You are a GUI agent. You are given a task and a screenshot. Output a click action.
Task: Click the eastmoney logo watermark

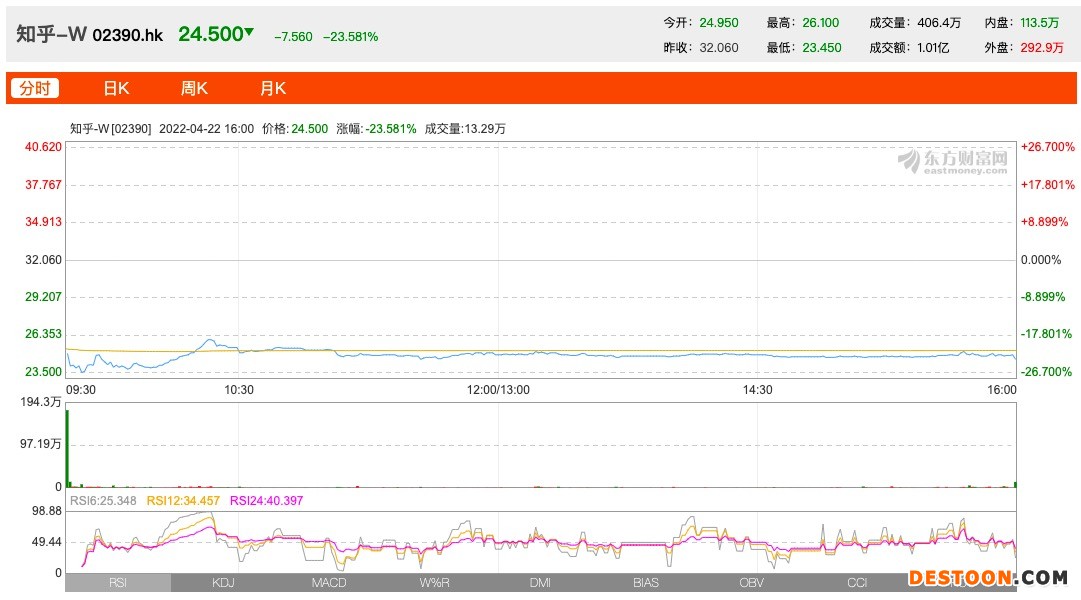pyautogui.click(x=951, y=162)
